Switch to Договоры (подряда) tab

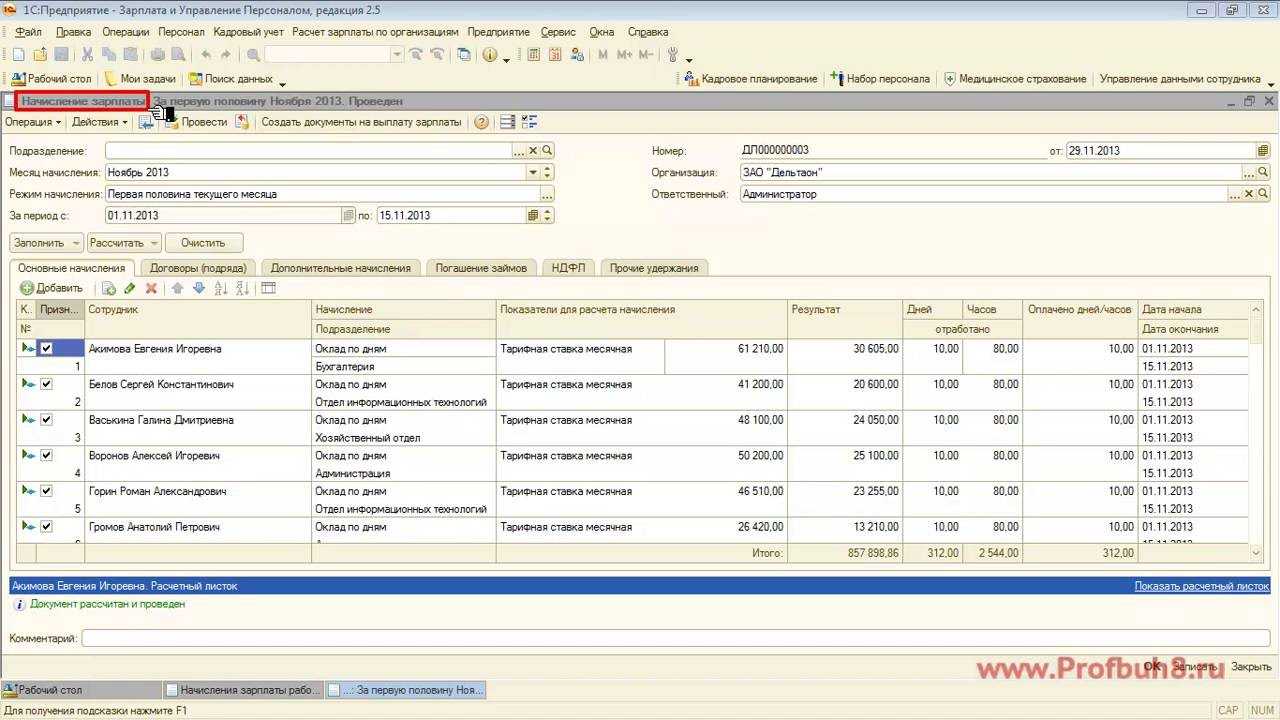point(197,268)
